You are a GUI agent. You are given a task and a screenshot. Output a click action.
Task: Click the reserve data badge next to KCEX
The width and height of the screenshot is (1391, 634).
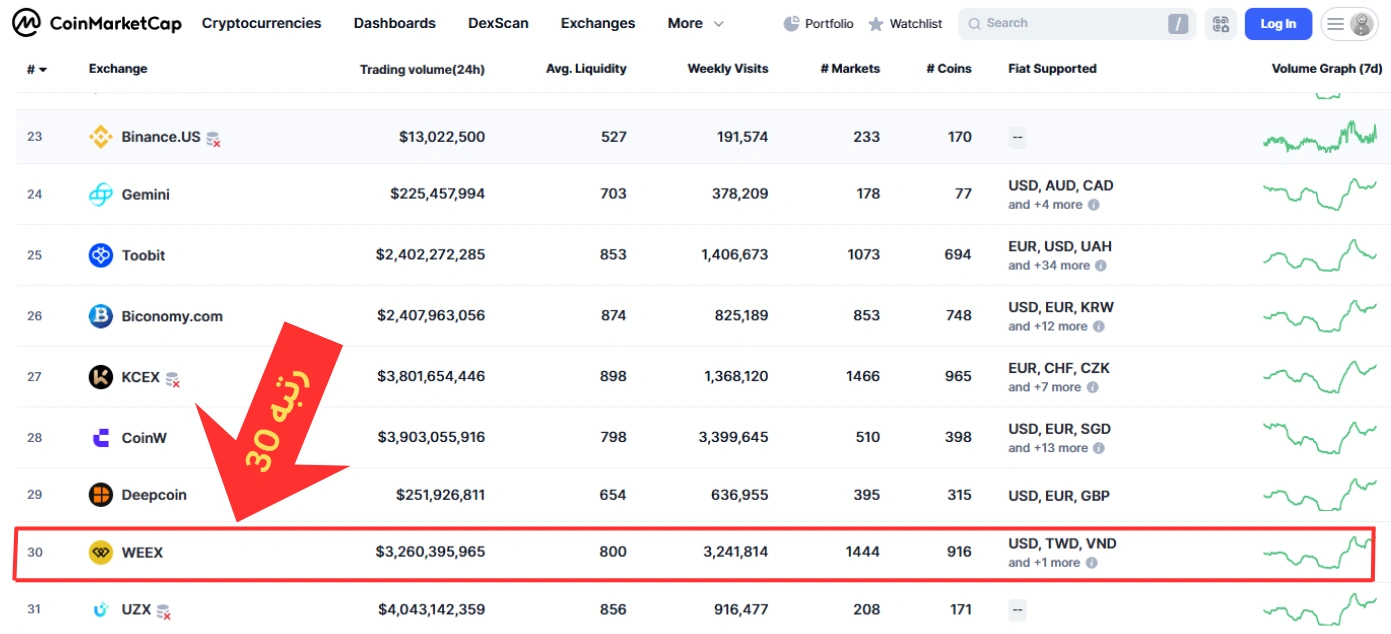(173, 379)
